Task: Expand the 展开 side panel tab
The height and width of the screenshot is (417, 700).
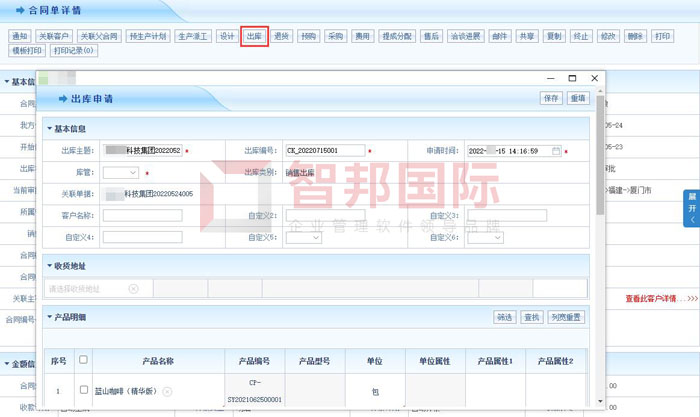Action: click(x=692, y=208)
